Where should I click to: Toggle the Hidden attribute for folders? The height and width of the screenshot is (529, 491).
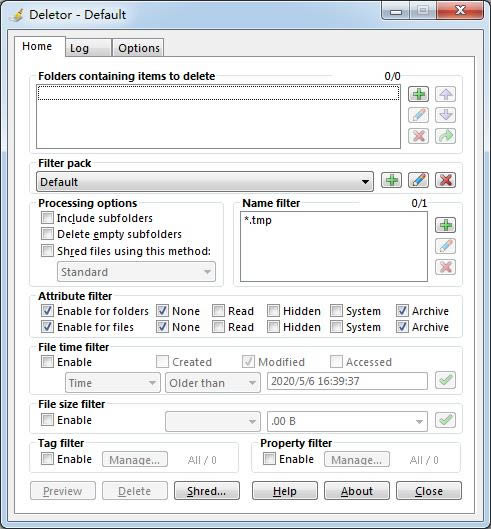coord(273,310)
